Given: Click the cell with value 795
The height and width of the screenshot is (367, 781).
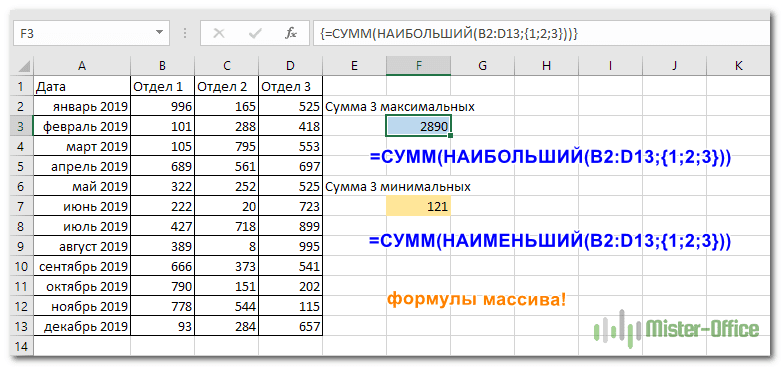Looking at the screenshot, I should pos(226,146).
